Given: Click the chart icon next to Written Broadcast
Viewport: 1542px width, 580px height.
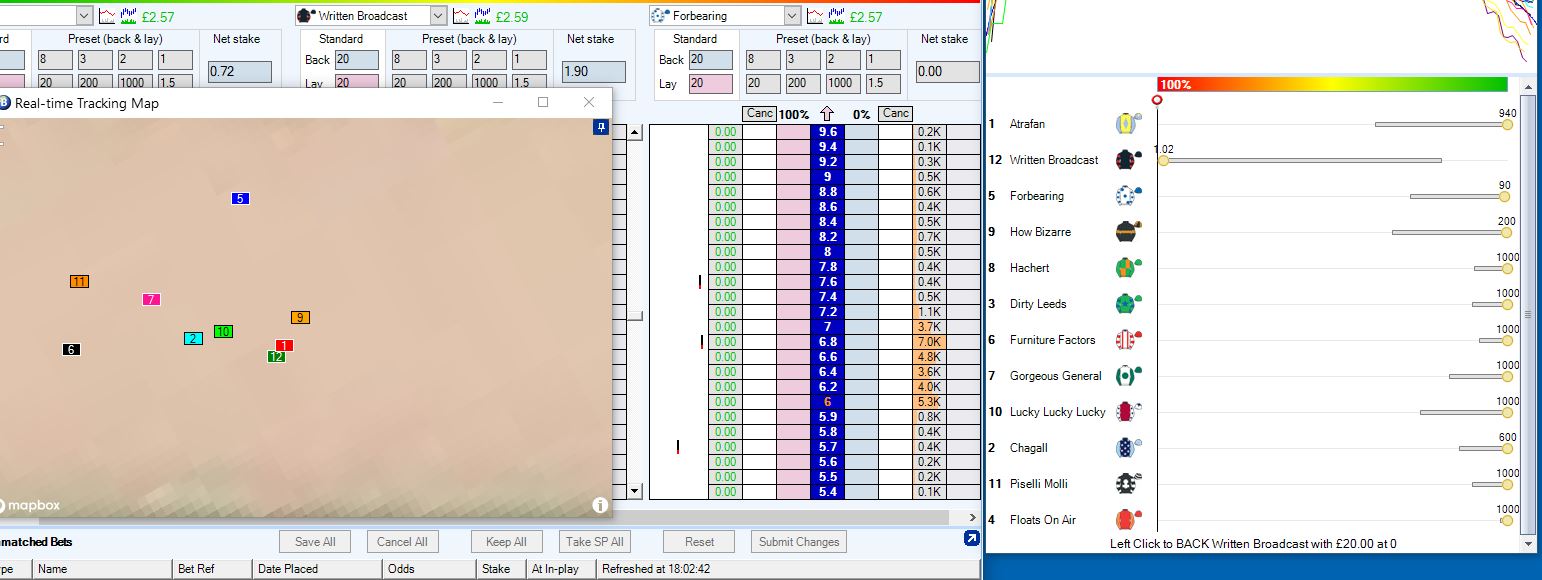Looking at the screenshot, I should [x=461, y=16].
